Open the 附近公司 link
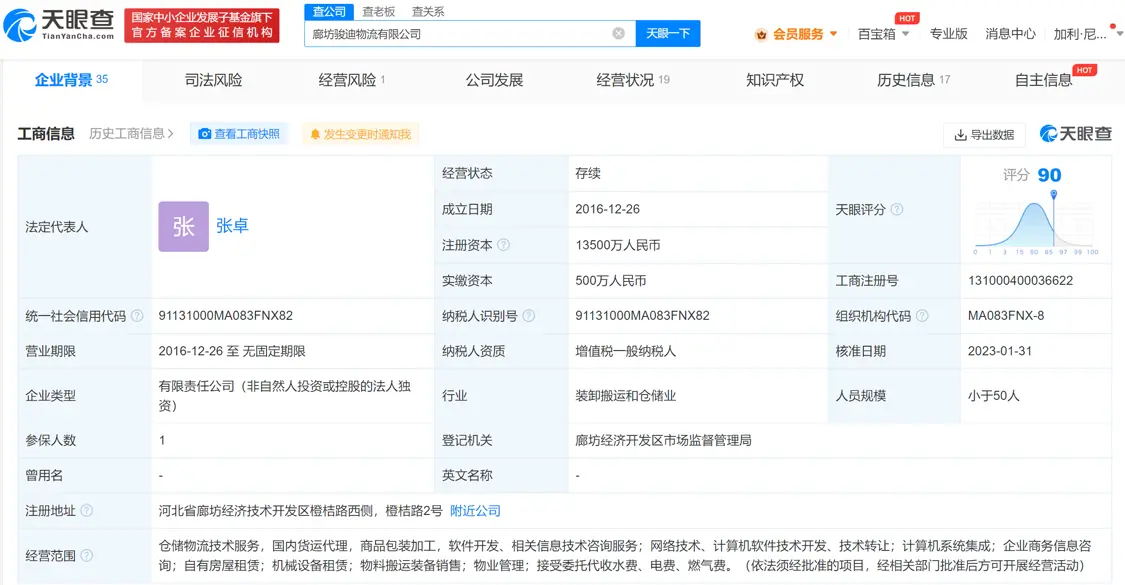The image size is (1125, 585). pos(475,511)
